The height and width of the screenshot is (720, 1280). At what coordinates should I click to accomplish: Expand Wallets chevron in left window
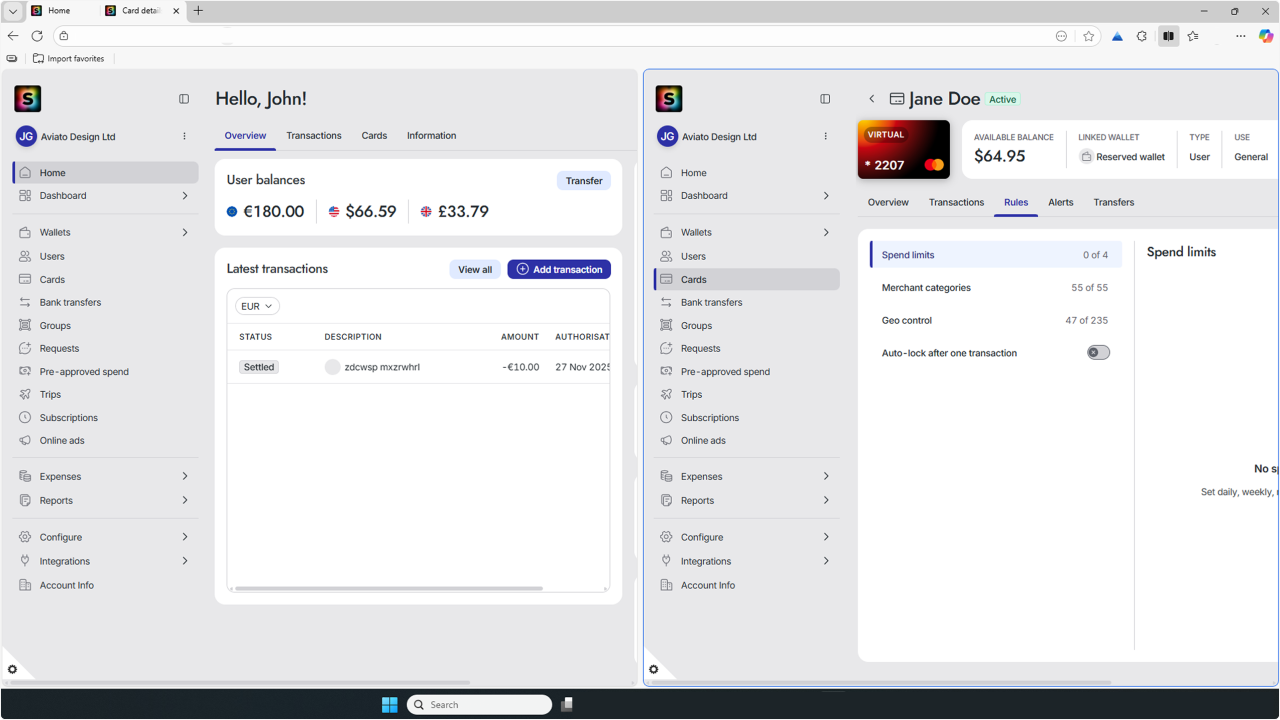pyautogui.click(x=185, y=232)
